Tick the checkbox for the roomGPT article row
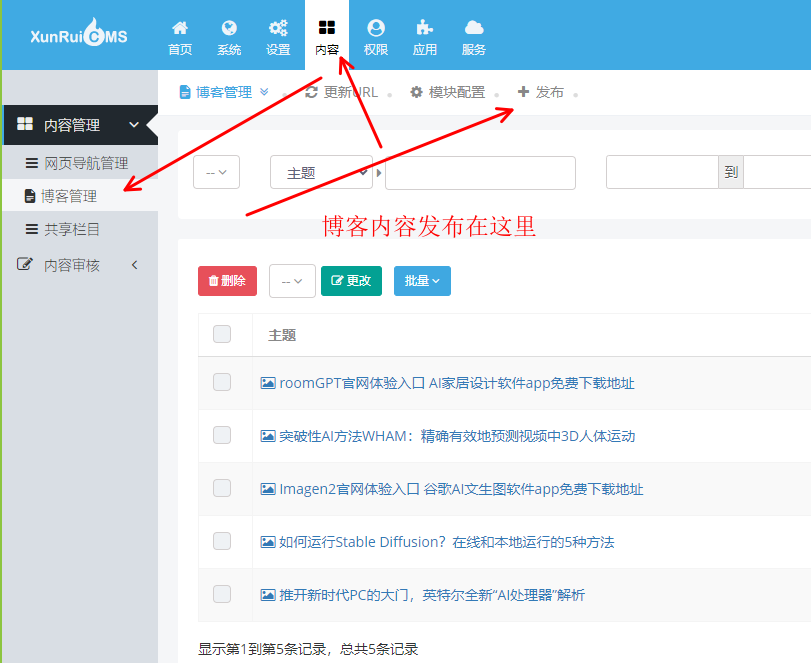 [x=221, y=383]
